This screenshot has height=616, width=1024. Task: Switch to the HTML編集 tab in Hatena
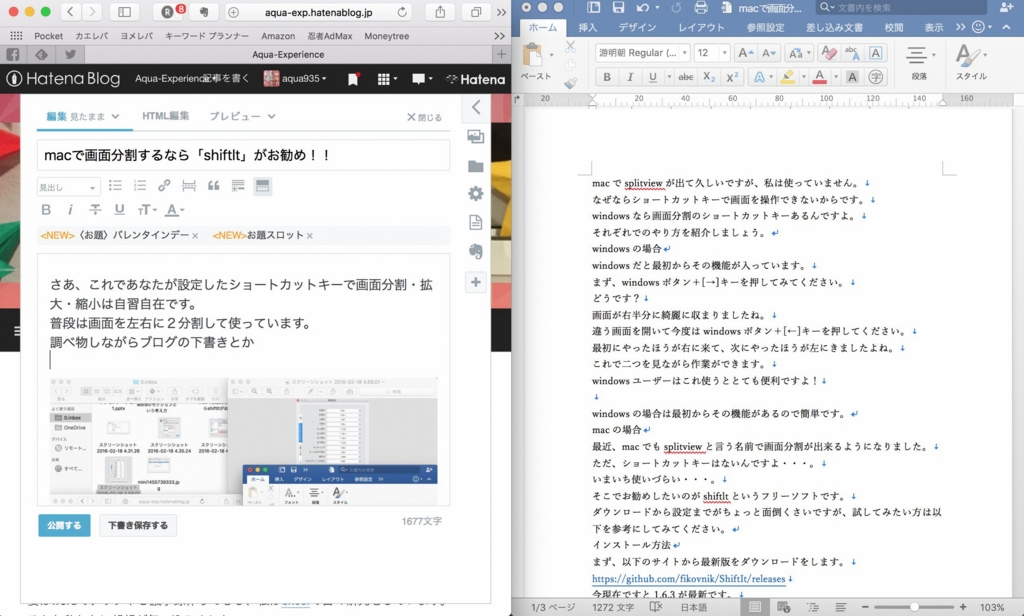(165, 116)
